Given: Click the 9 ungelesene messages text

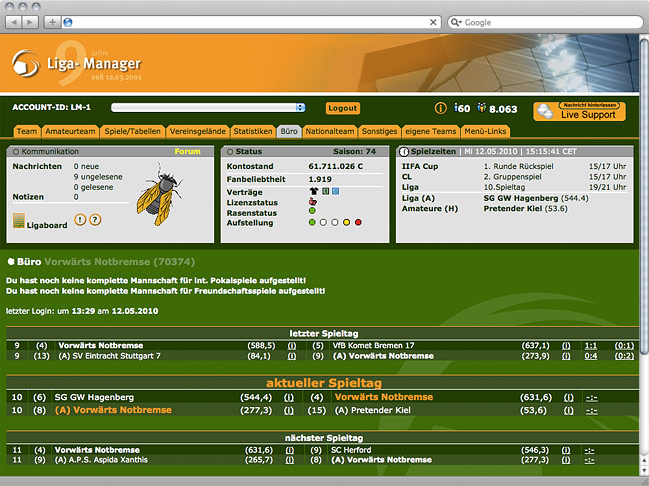Looking at the screenshot, I should point(98,177).
